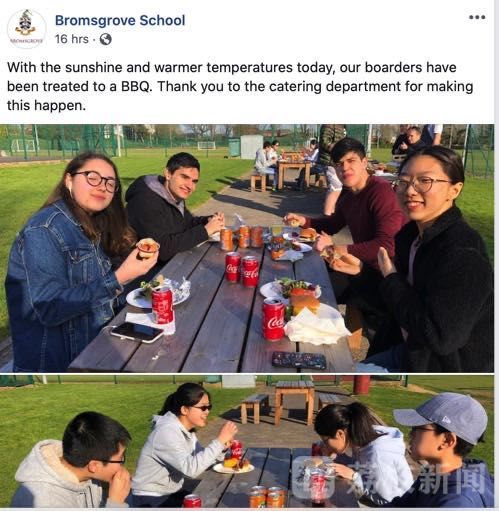
Task: Open Bromsgrove School profile picture
Action: [x=26, y=29]
